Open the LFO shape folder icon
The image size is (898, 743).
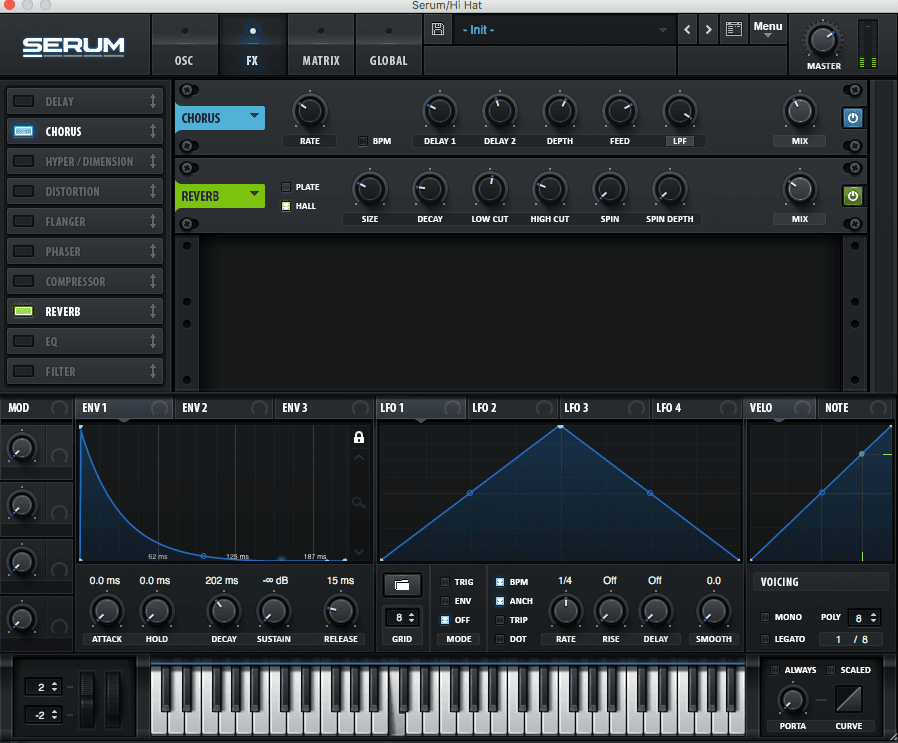(x=402, y=585)
